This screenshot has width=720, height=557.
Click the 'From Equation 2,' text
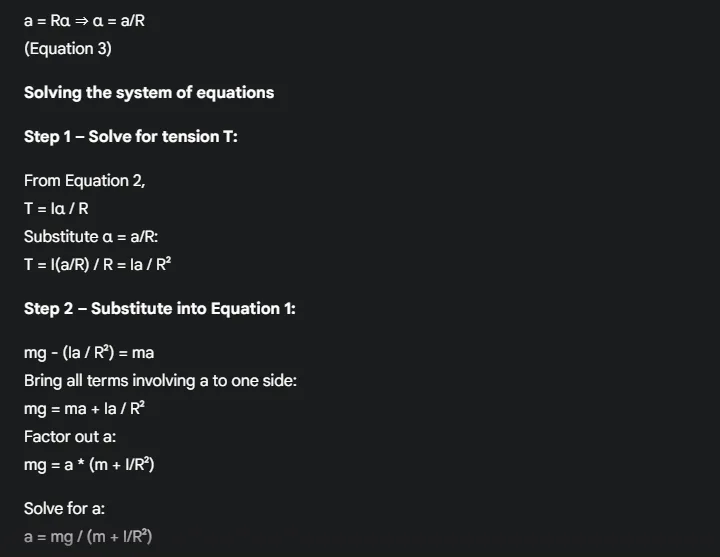point(85,181)
